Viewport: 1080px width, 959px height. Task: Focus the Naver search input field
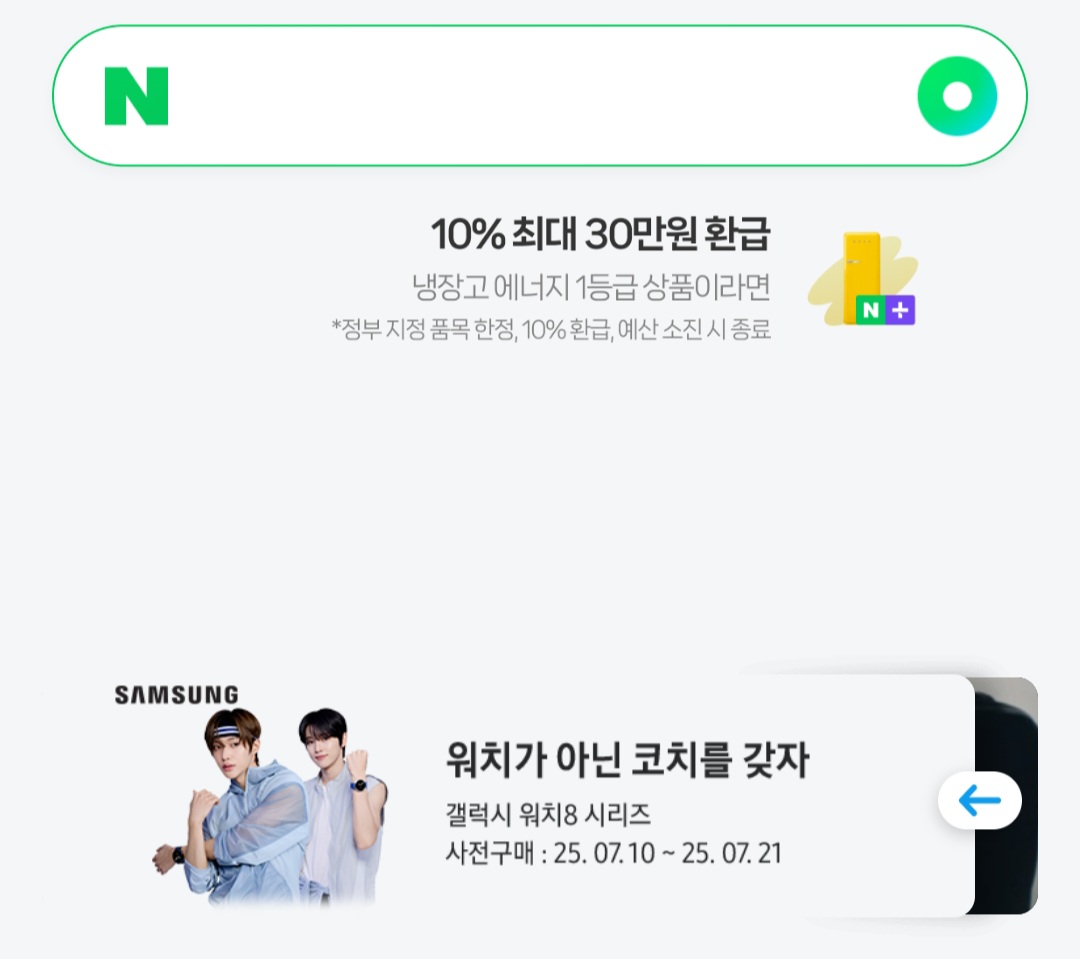coord(540,96)
